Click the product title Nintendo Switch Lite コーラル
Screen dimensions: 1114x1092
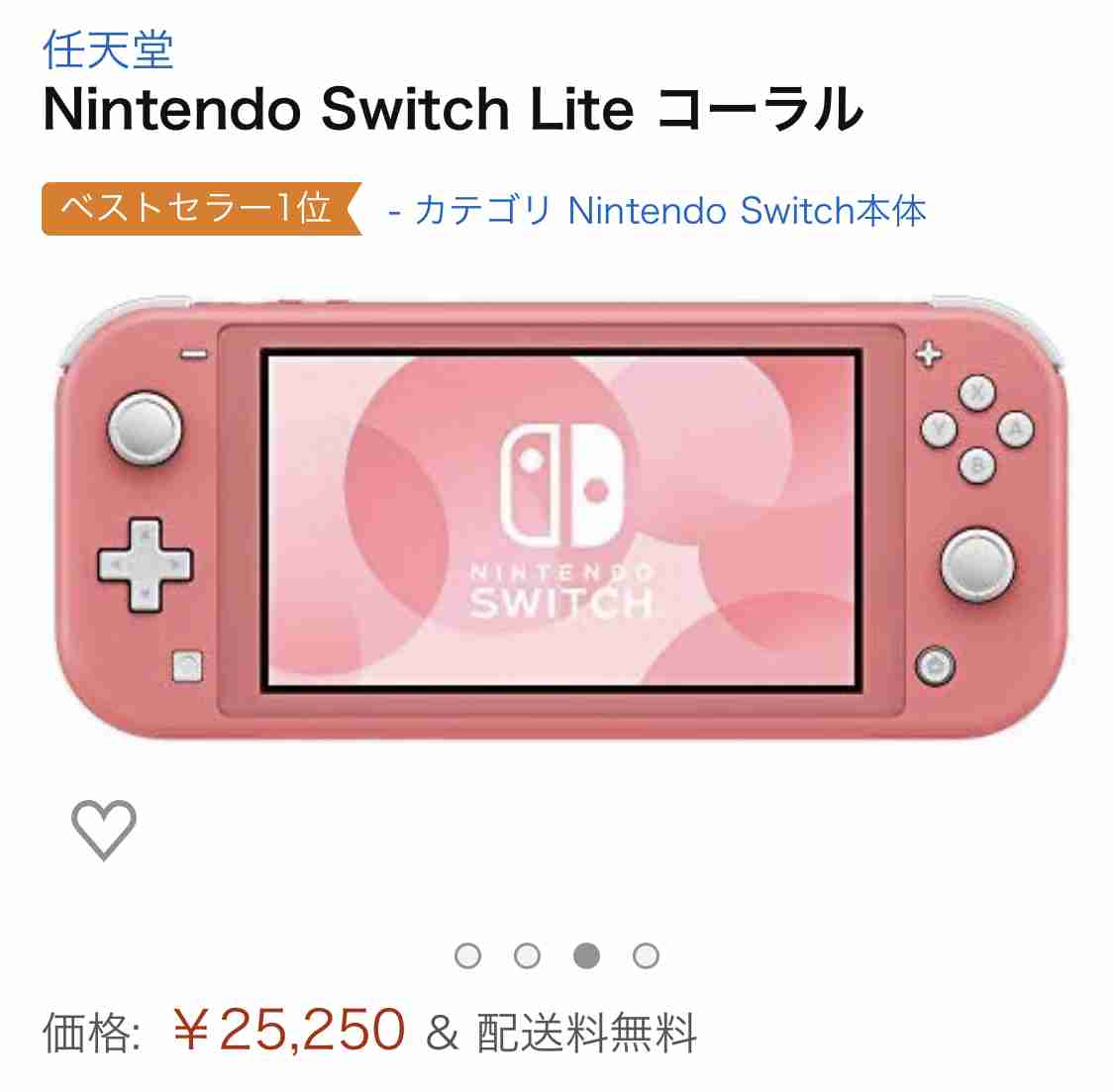pyautogui.click(x=454, y=109)
